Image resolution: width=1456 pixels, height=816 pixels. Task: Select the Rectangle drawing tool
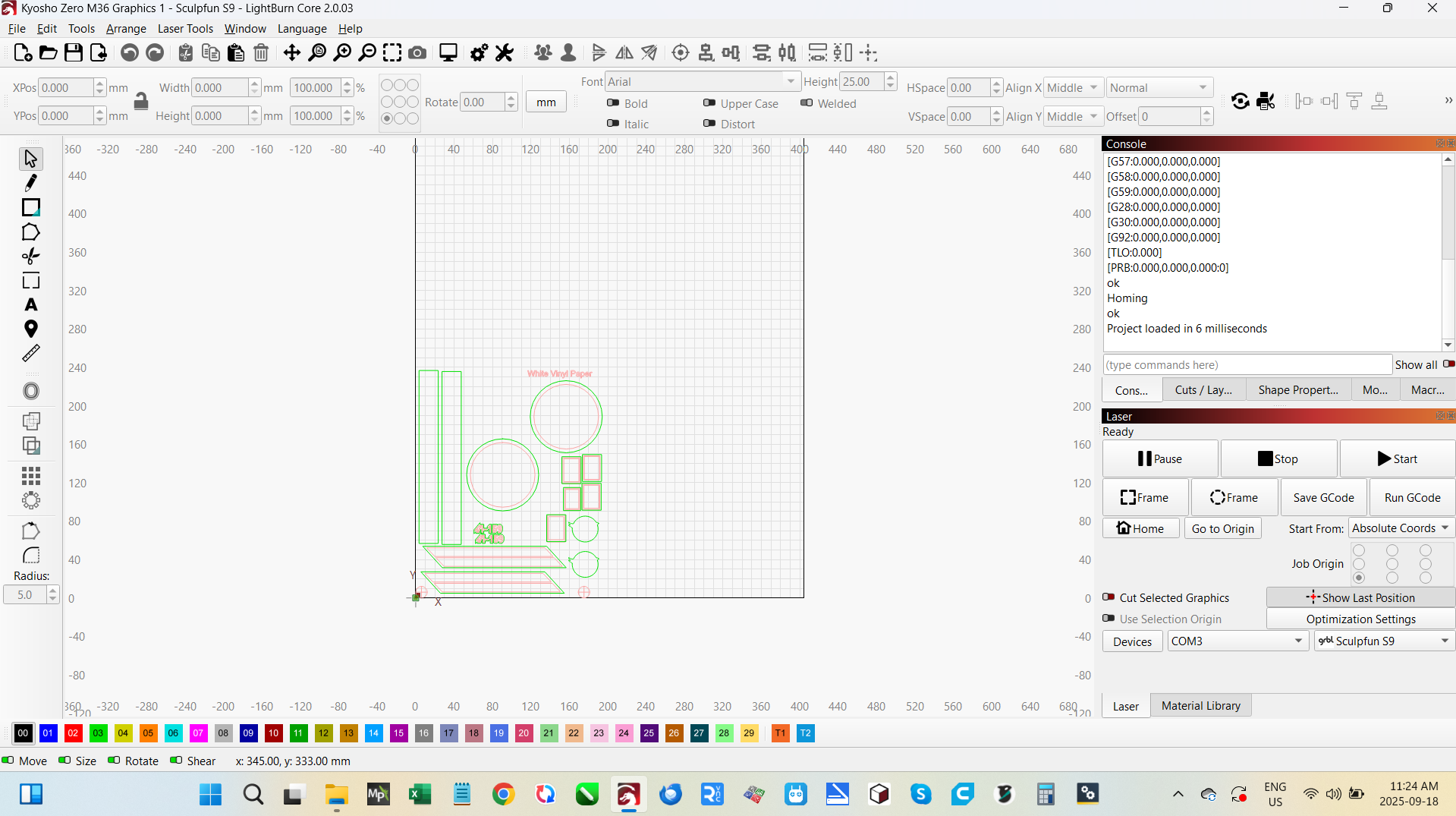[30, 207]
